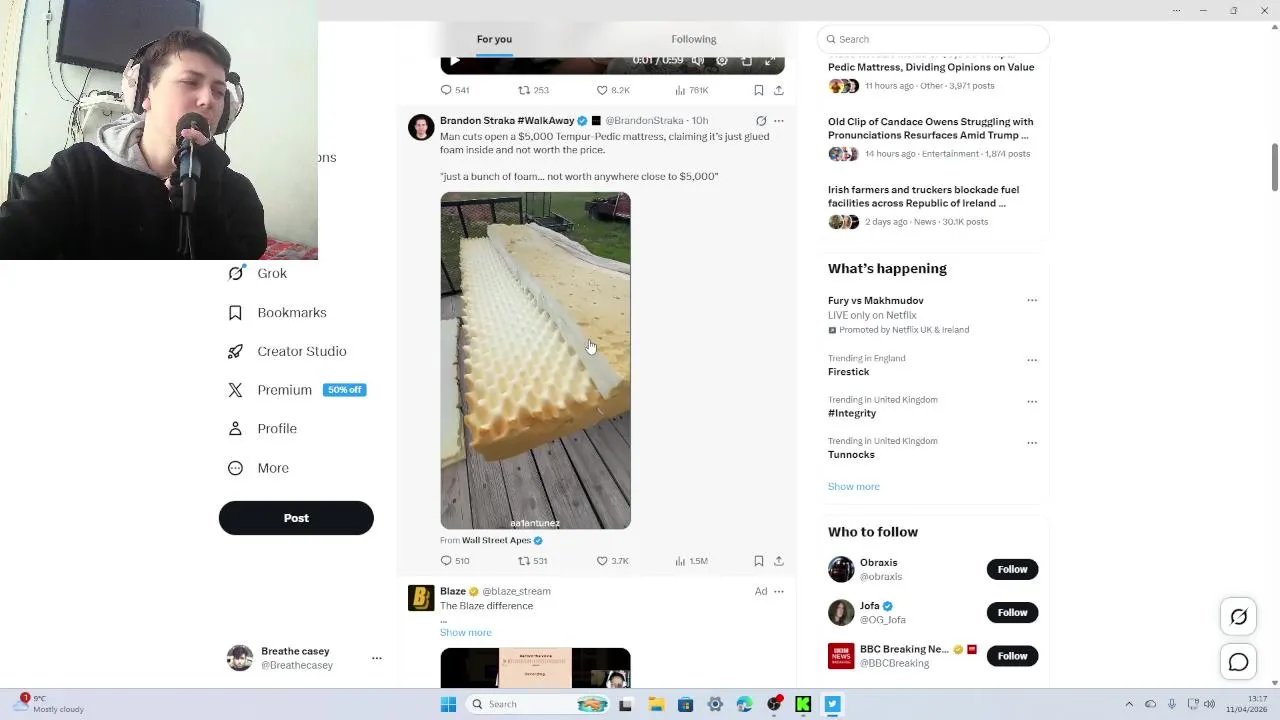This screenshot has width=1280, height=720.
Task: Expand account menu next to Breathe casey
Action: tap(377, 658)
